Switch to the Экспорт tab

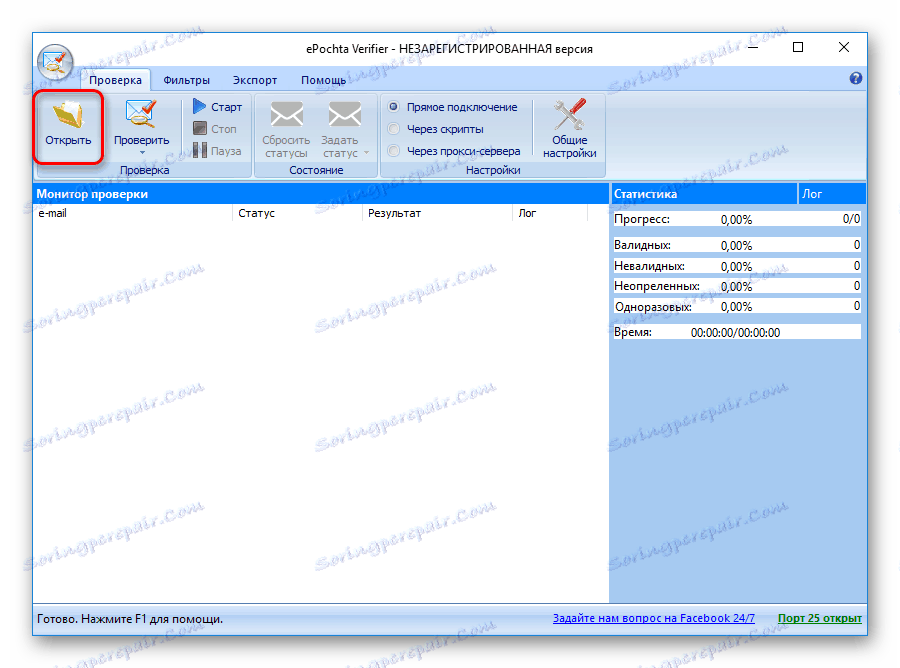click(255, 80)
